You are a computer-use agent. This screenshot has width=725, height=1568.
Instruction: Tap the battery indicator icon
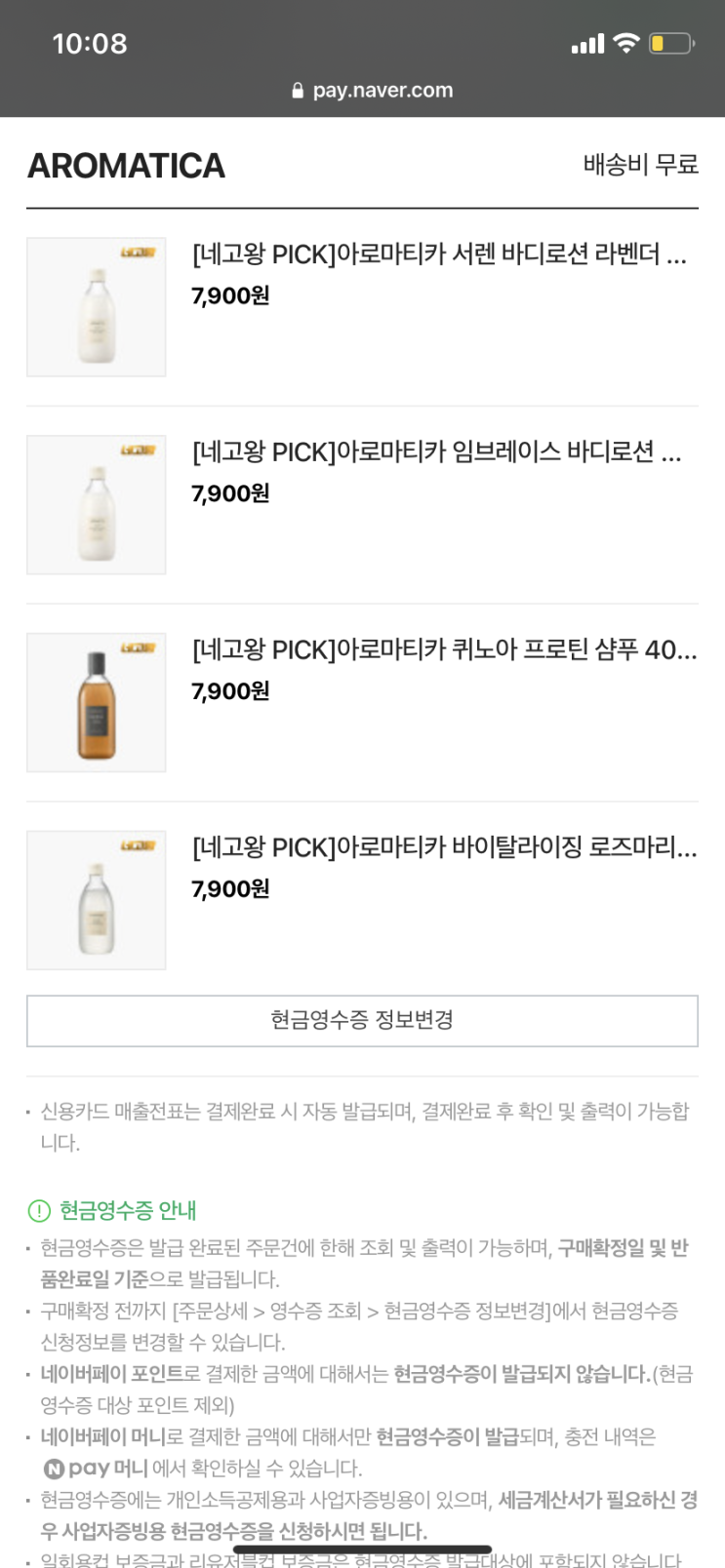pyautogui.click(x=671, y=43)
